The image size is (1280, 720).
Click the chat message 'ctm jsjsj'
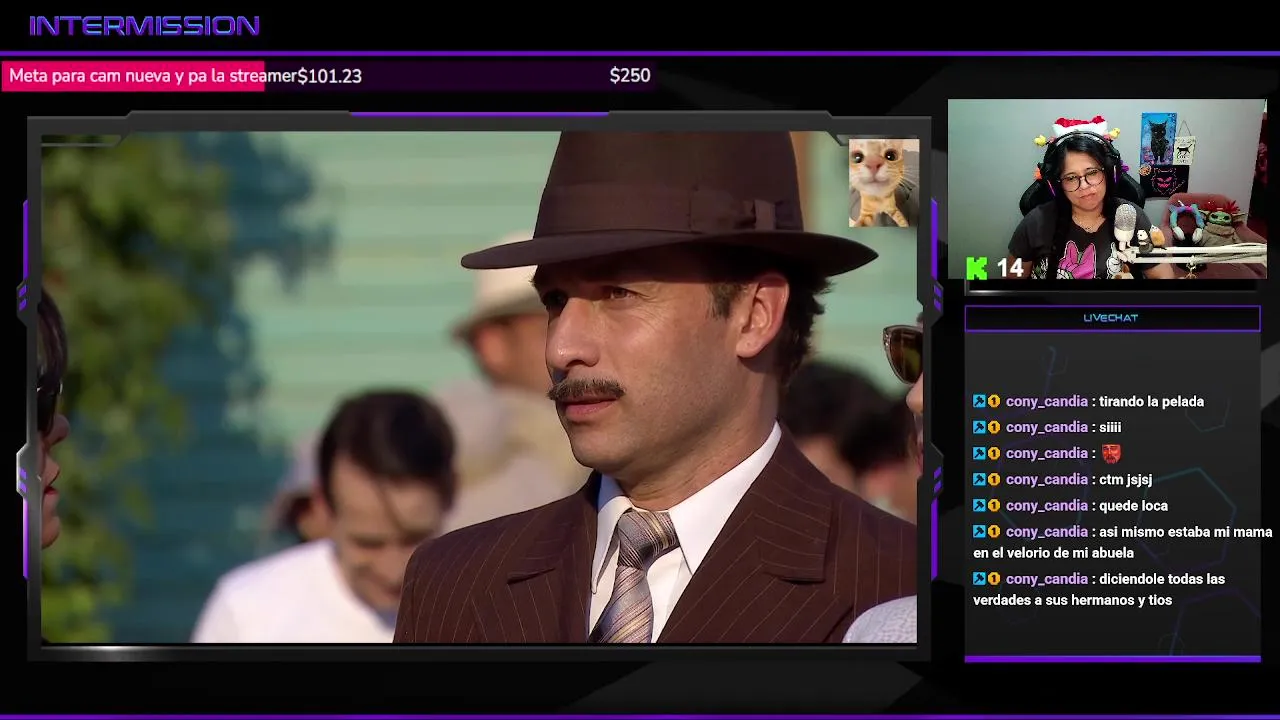point(1125,480)
